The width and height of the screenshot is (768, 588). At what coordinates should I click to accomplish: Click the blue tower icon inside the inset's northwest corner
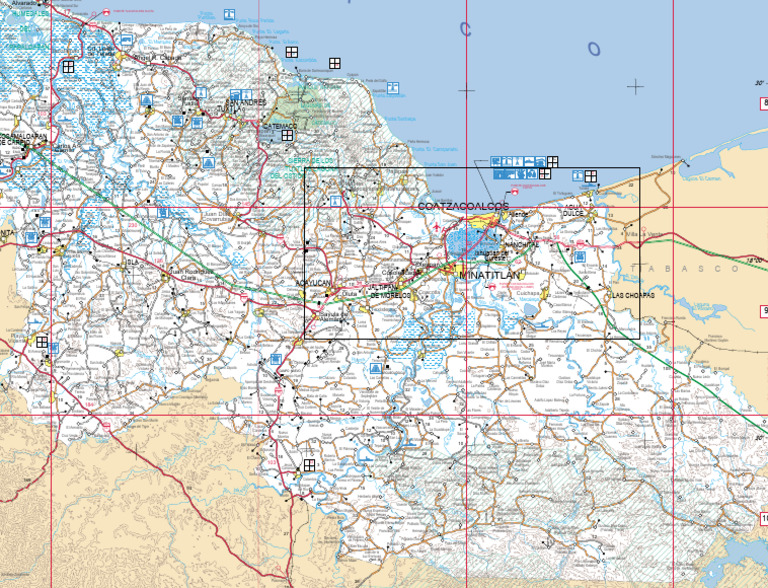coord(336,201)
